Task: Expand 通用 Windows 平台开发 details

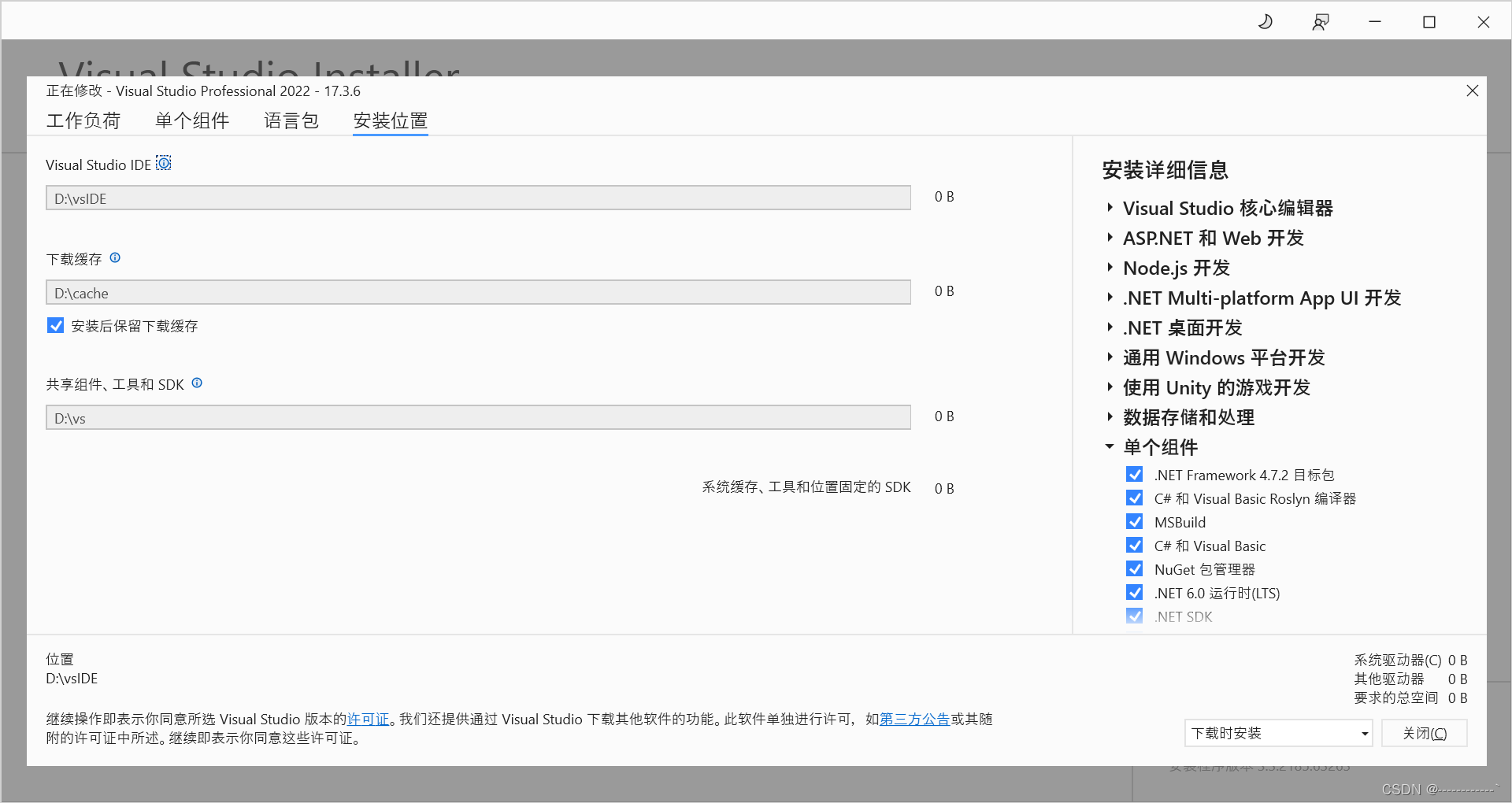Action: [1110, 357]
